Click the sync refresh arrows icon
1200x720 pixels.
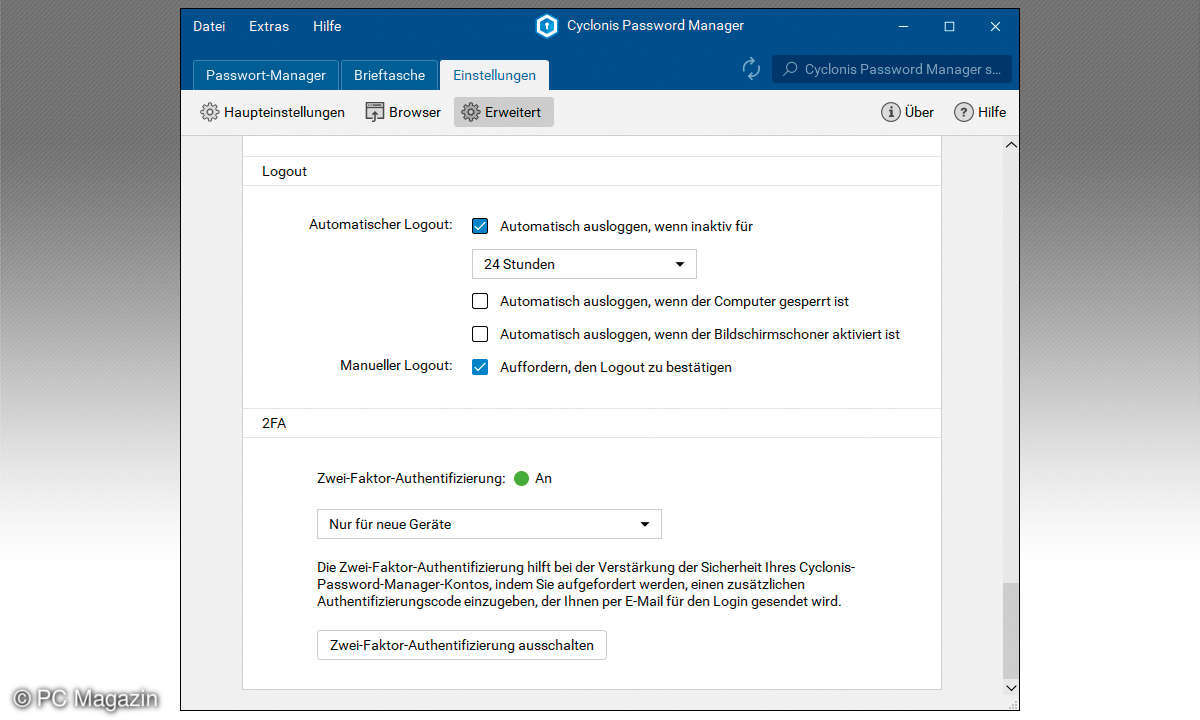pos(751,69)
